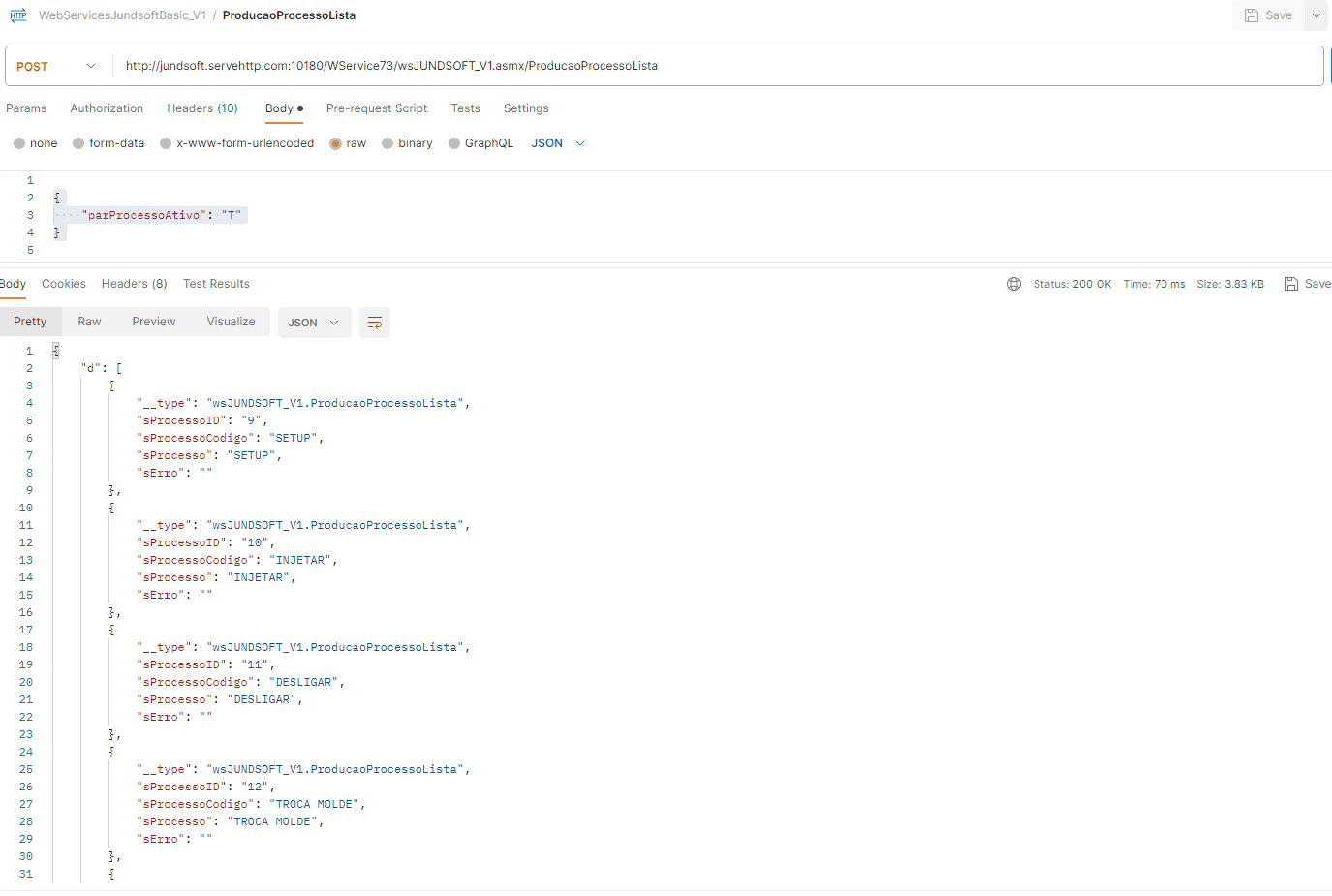Open the Tests tab
The image size is (1332, 896).
[465, 108]
